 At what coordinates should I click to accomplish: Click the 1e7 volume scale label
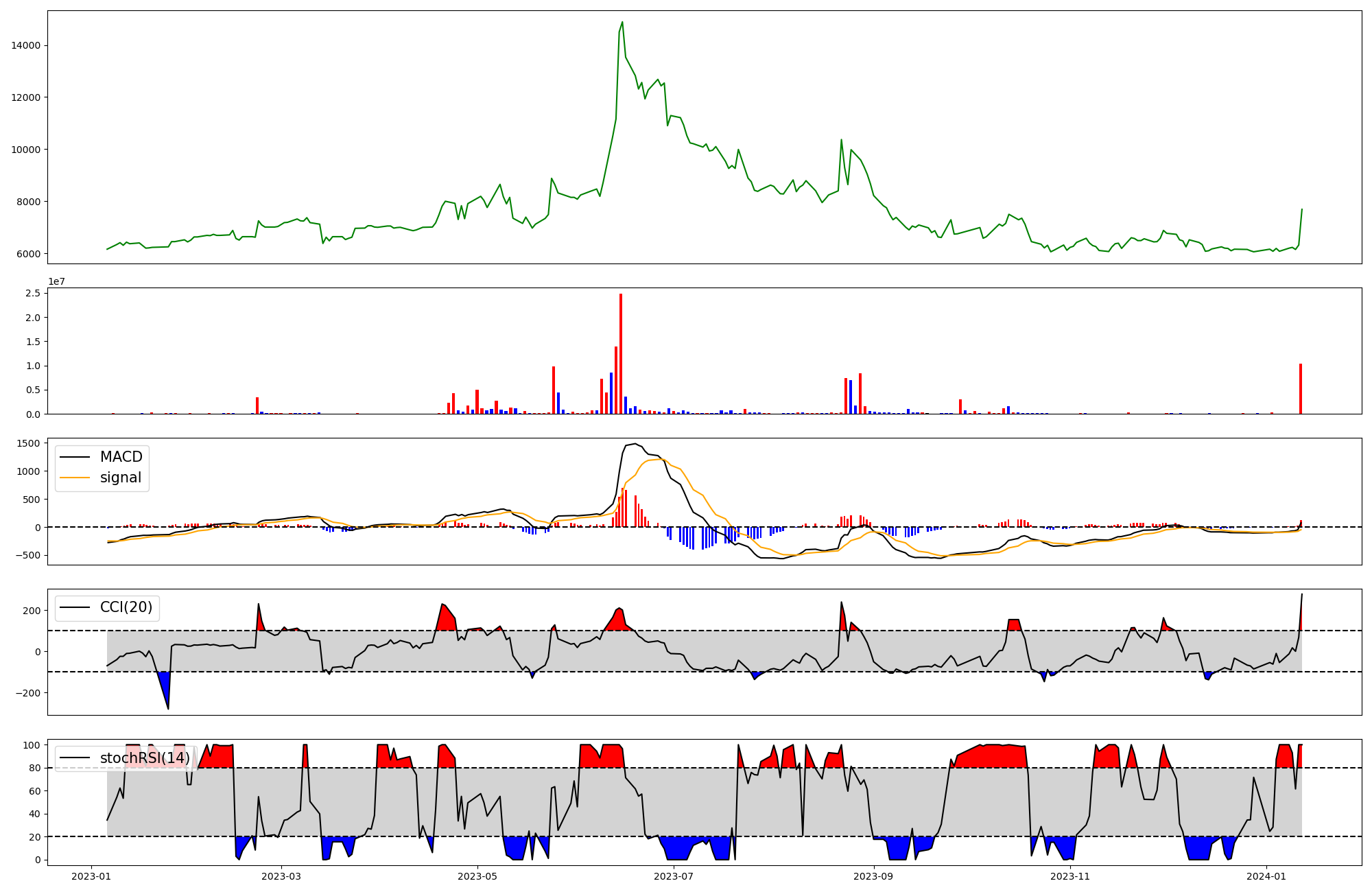point(56,281)
